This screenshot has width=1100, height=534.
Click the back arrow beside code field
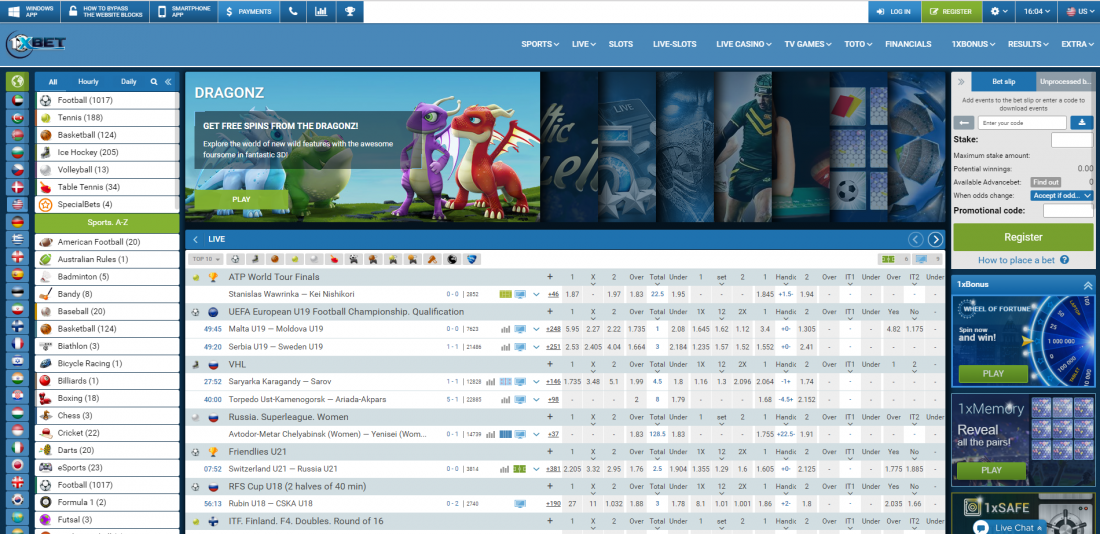point(965,123)
